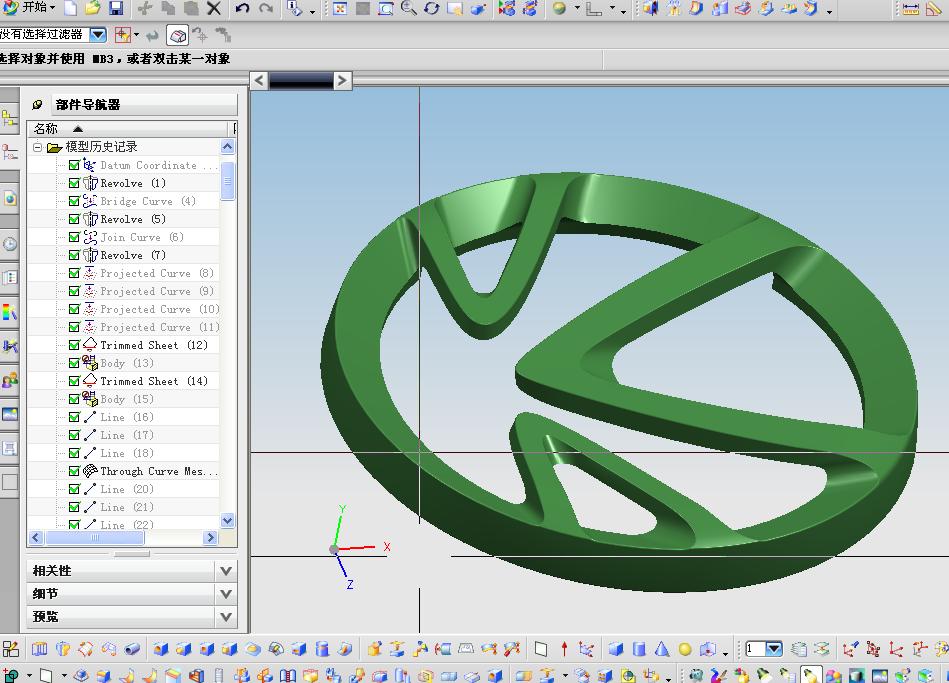Toggle the Join Curve (6) checkbox
The height and width of the screenshot is (683, 949).
(x=74, y=237)
